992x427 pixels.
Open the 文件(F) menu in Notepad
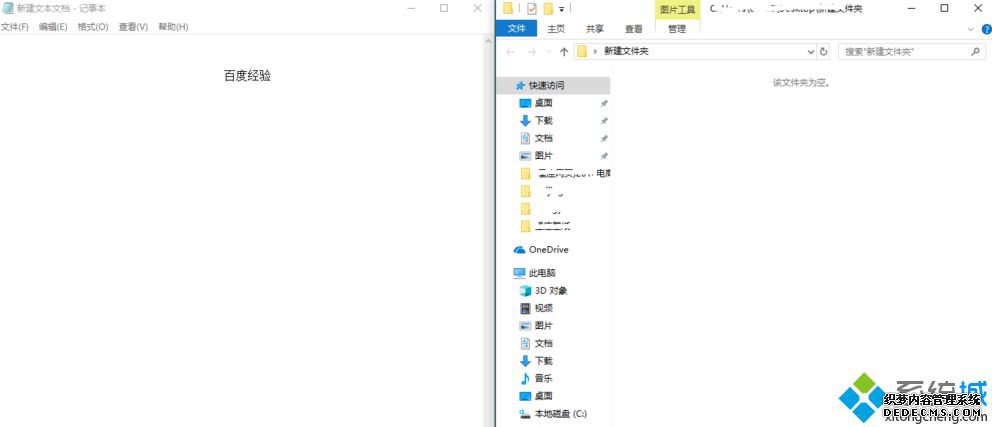[x=15, y=27]
